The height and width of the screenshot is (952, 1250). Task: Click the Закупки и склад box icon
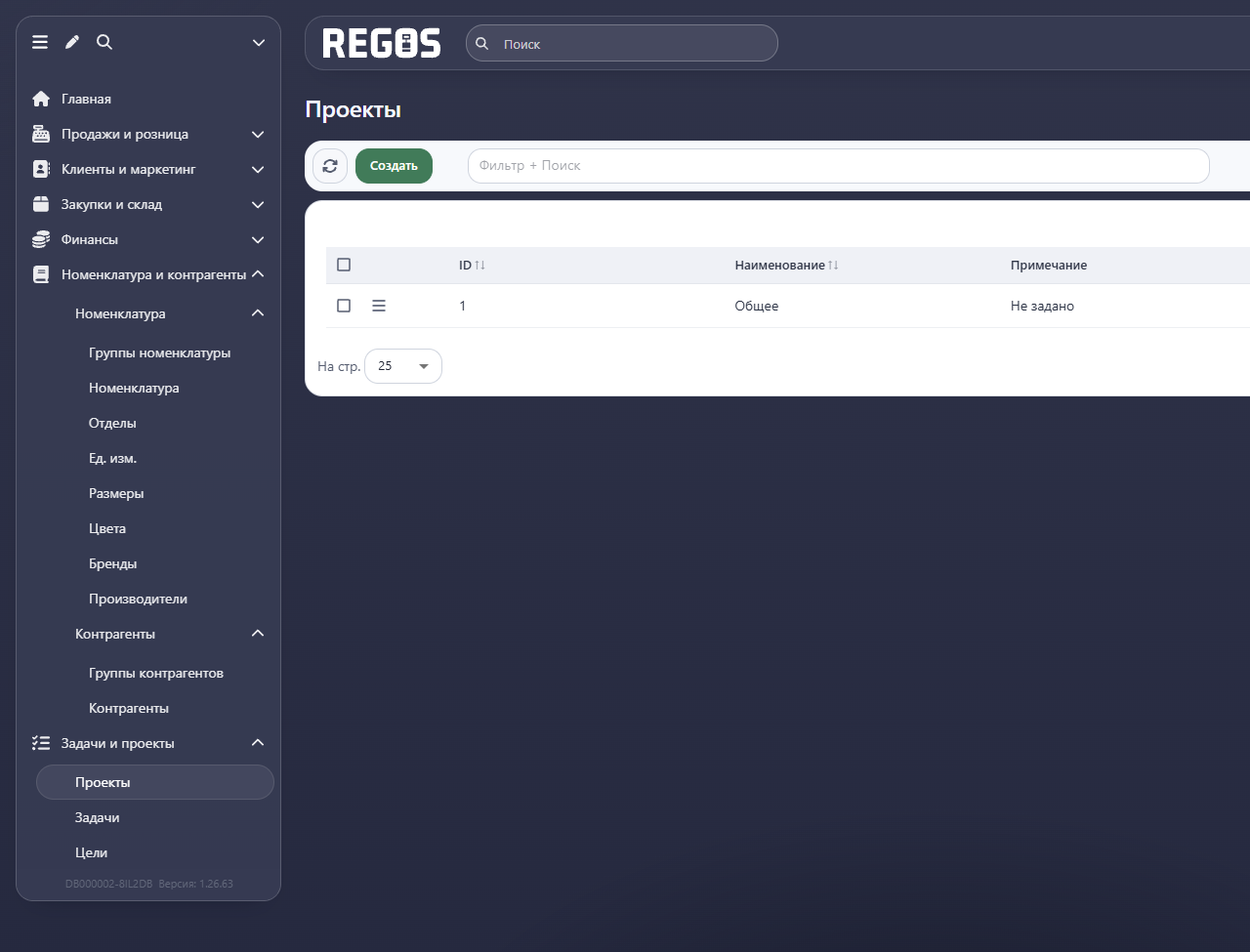pyautogui.click(x=41, y=204)
